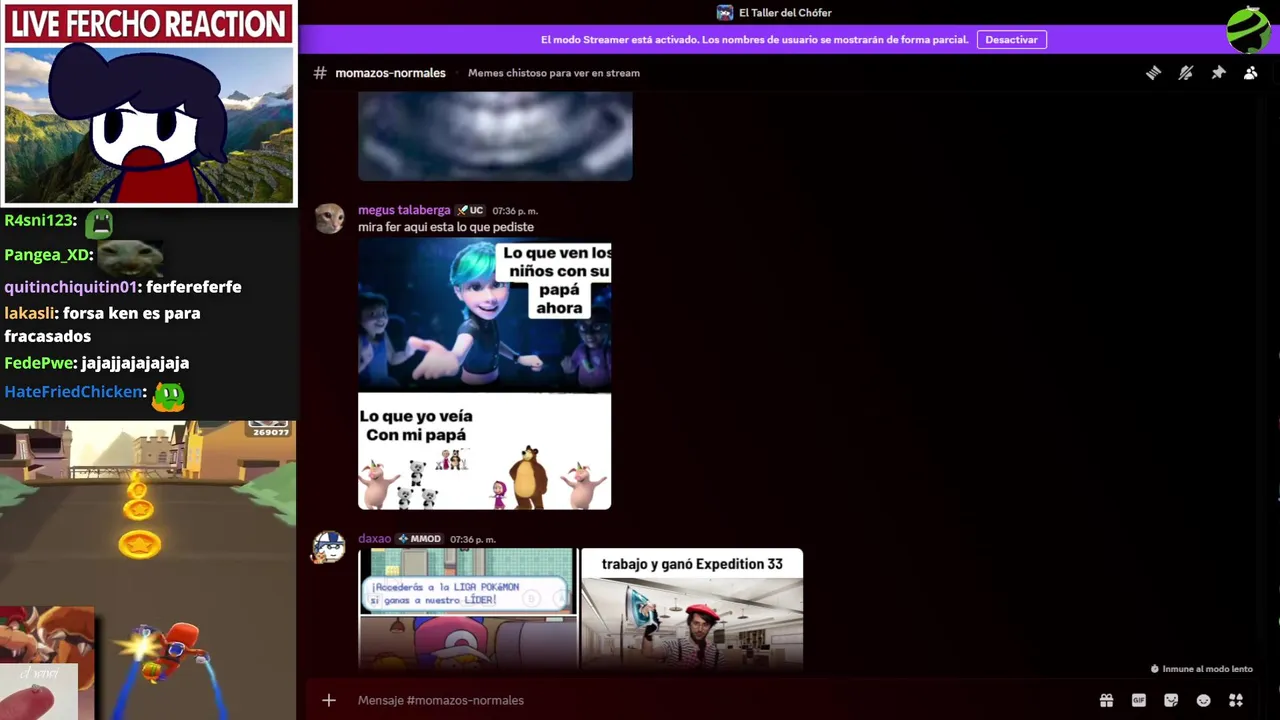Open the channel threads icon
This screenshot has width=1280, height=720.
[1153, 73]
